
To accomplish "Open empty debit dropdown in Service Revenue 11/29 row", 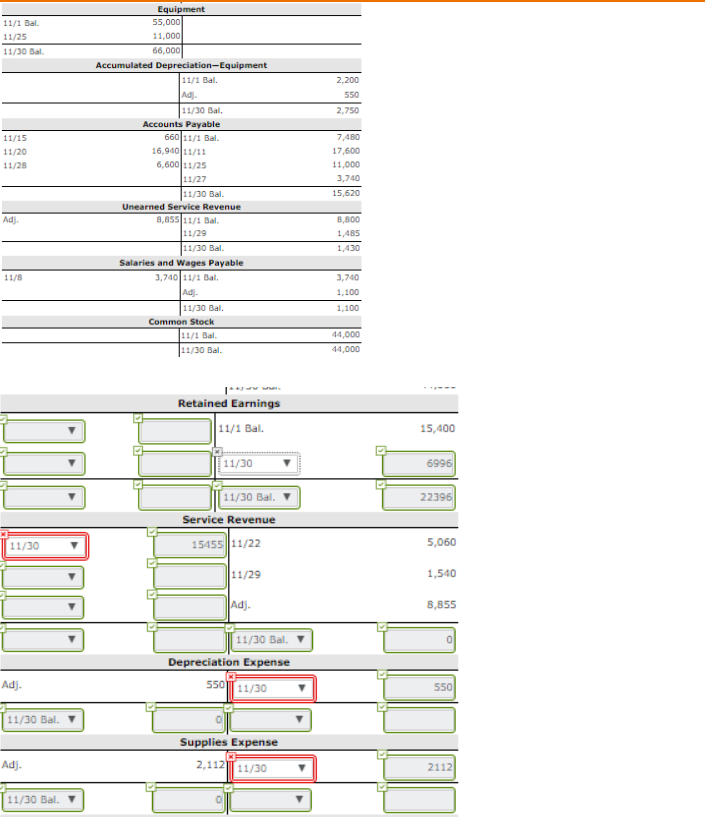I will coord(43,577).
